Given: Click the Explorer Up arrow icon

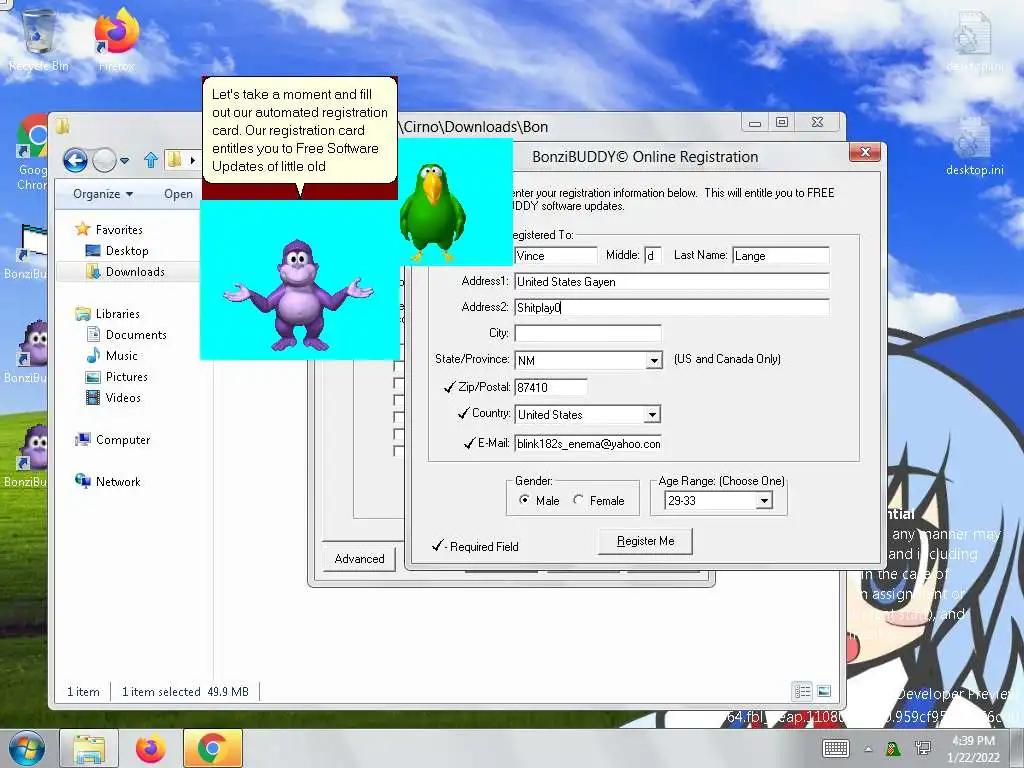Looking at the screenshot, I should pos(151,159).
